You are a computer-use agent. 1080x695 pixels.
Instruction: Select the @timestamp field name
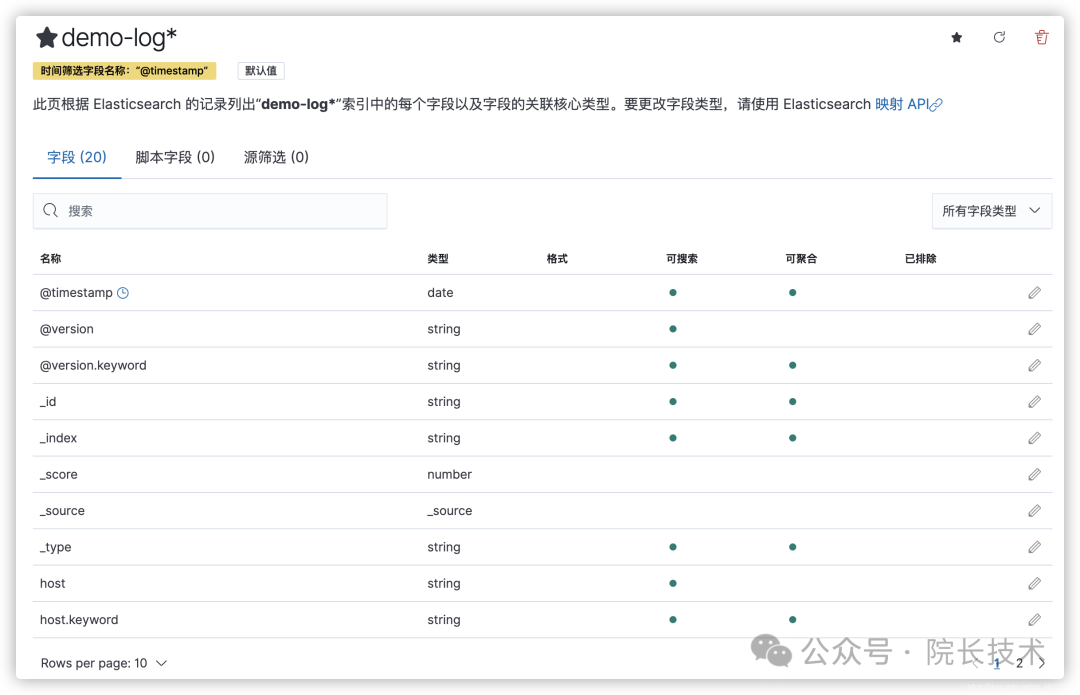[x=76, y=293]
